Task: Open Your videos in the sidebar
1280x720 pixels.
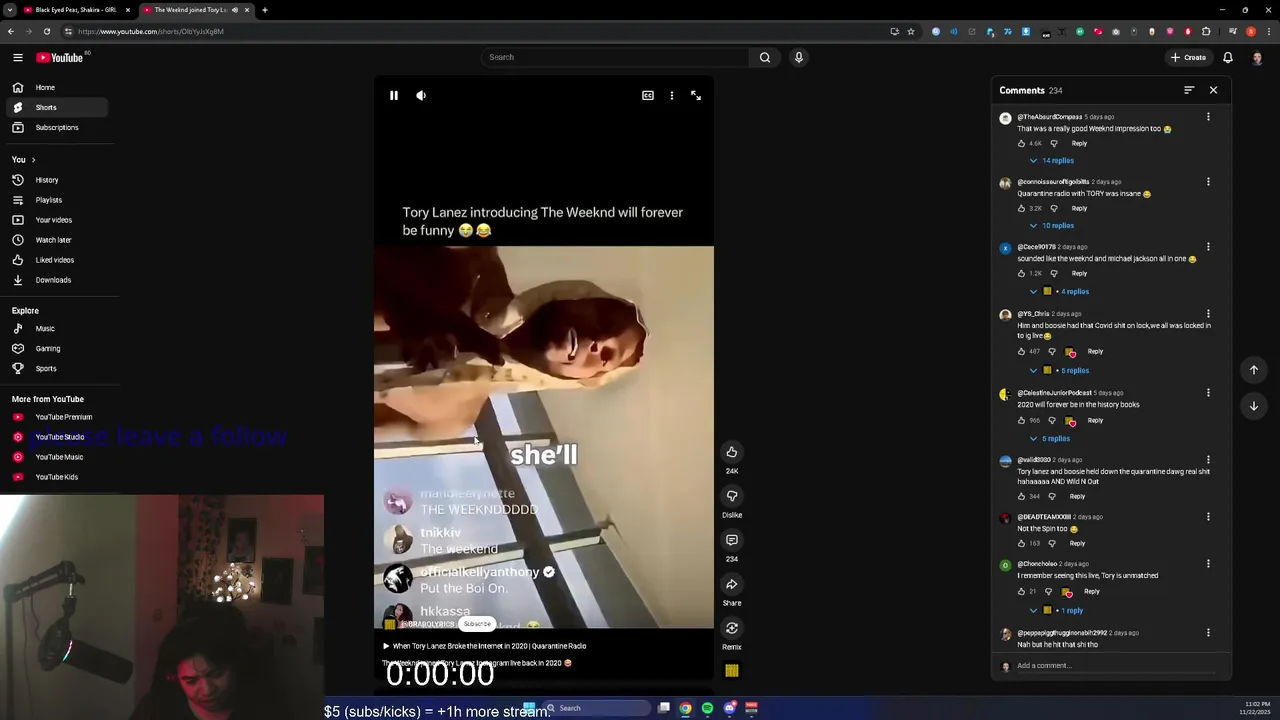Action: [55, 220]
